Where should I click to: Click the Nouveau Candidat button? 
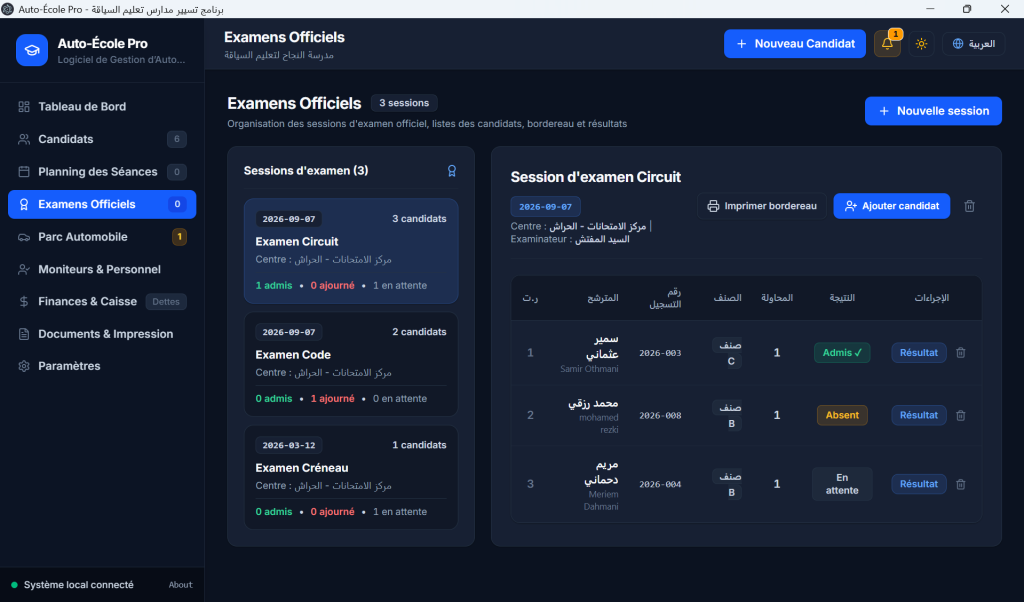[795, 44]
